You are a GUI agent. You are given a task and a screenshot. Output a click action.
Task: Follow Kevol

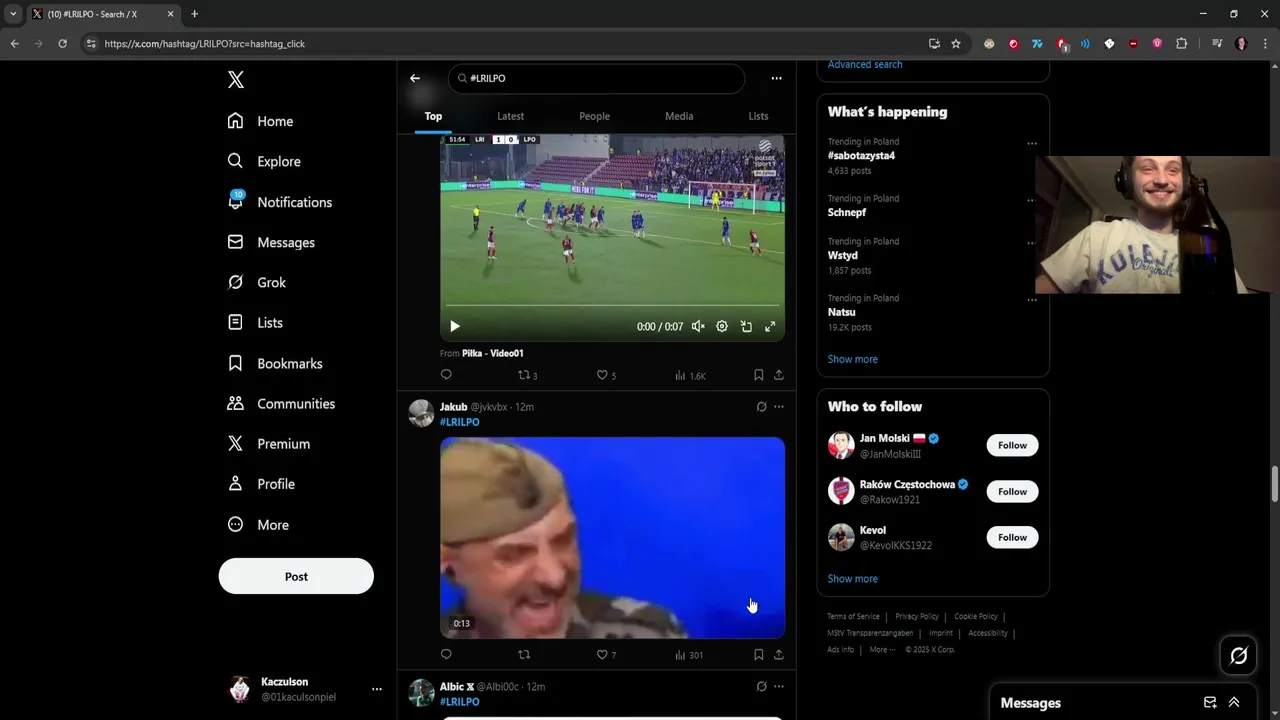(x=1012, y=537)
